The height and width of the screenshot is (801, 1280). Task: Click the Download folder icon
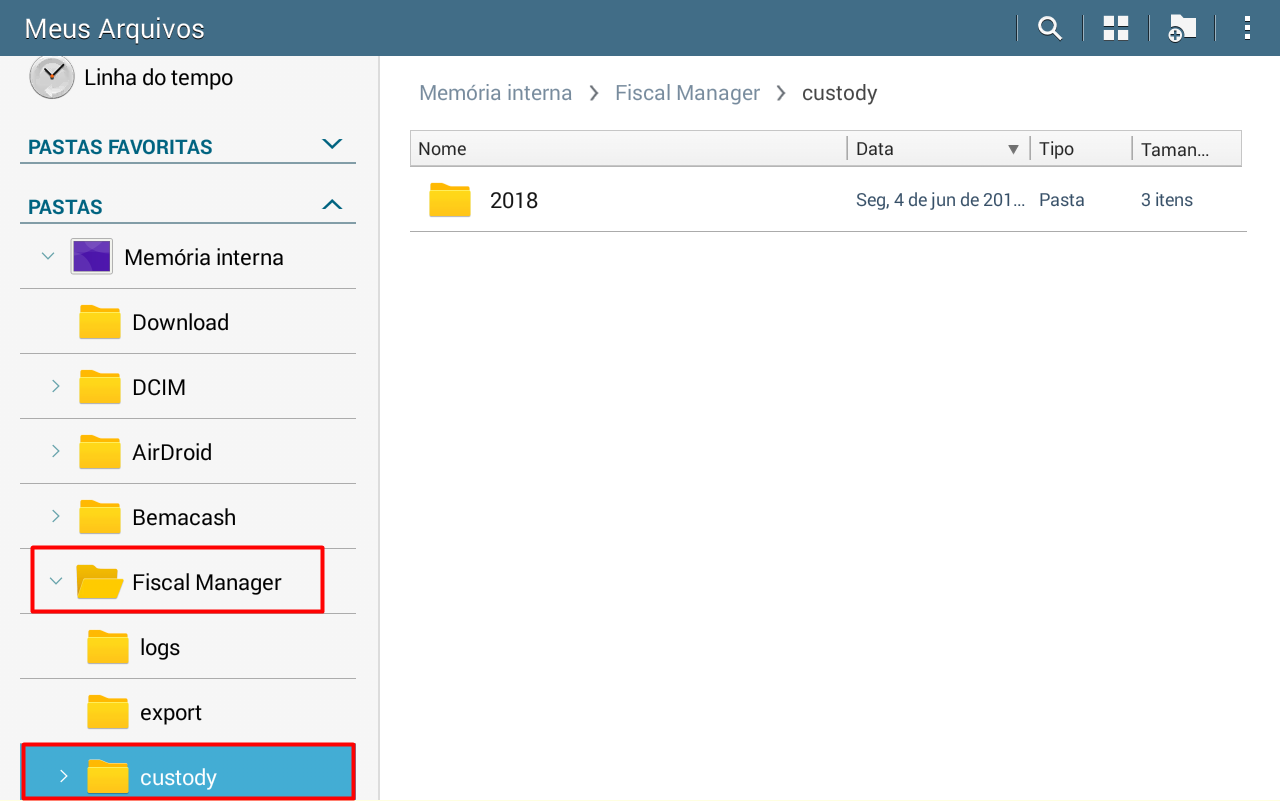click(100, 322)
